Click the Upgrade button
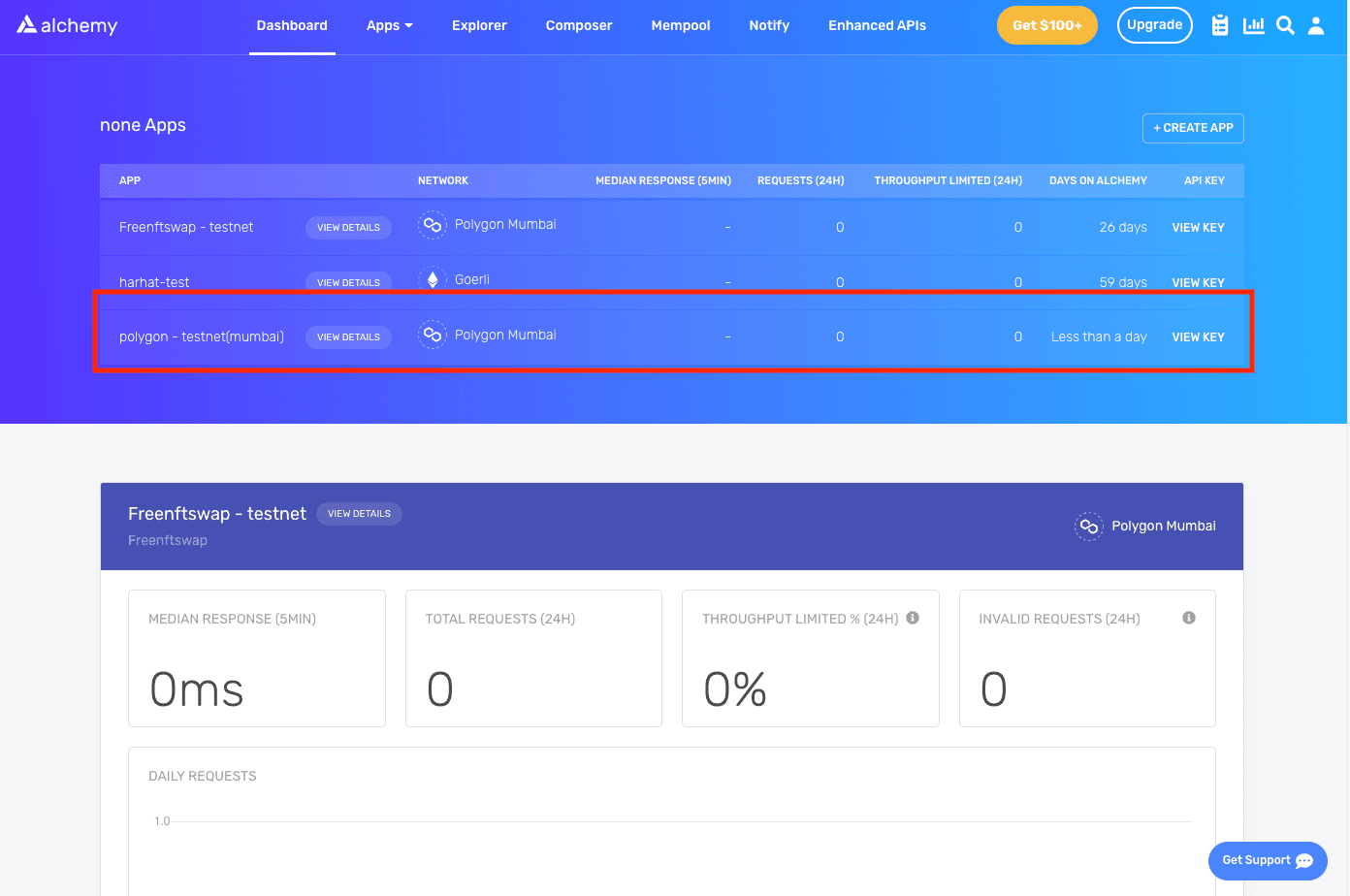Viewport: 1350px width, 896px height. (x=1155, y=25)
